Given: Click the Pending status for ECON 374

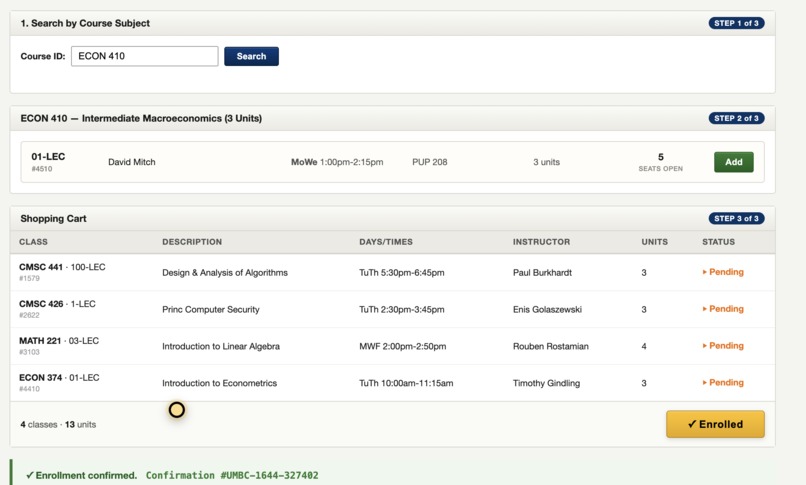Looking at the screenshot, I should click(x=723, y=383).
